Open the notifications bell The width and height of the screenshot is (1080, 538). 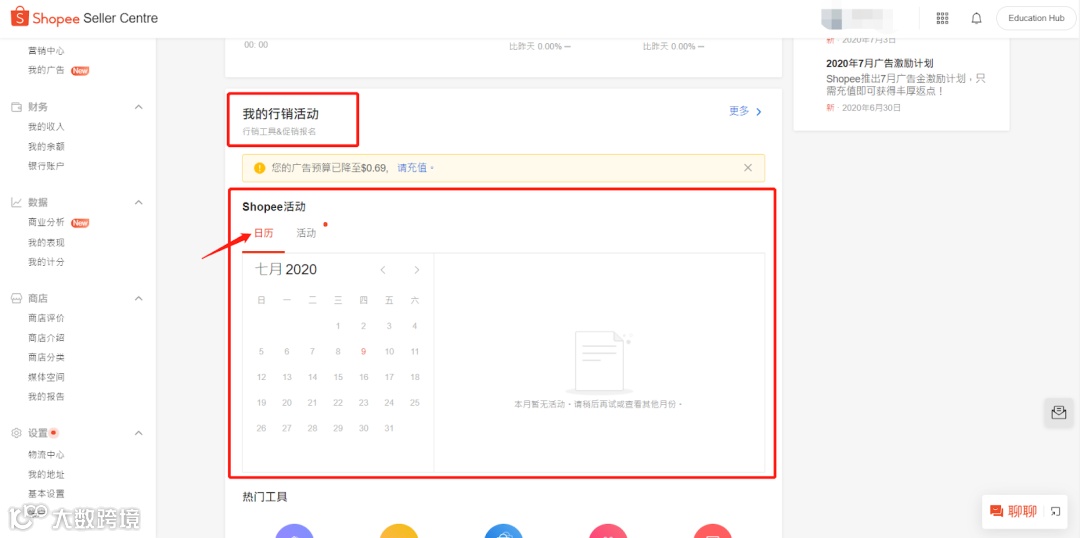point(977,19)
